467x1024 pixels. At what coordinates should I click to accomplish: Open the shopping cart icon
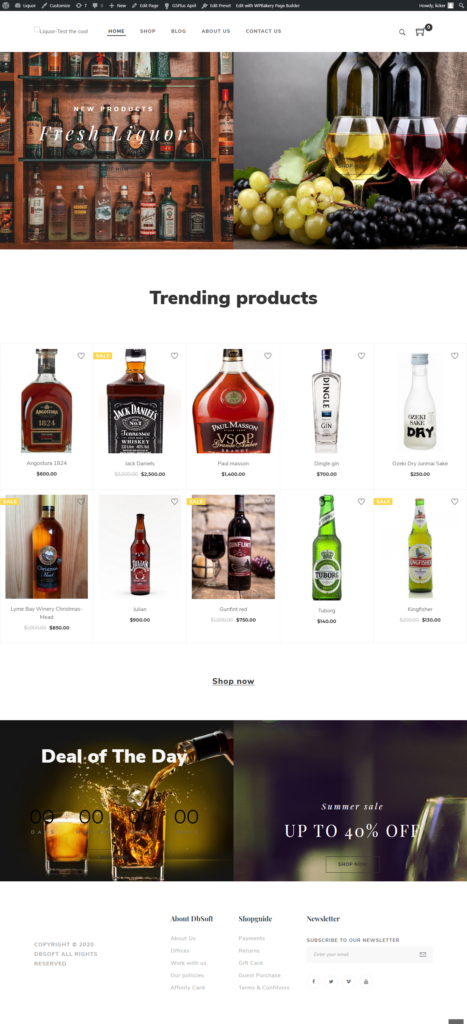(420, 31)
